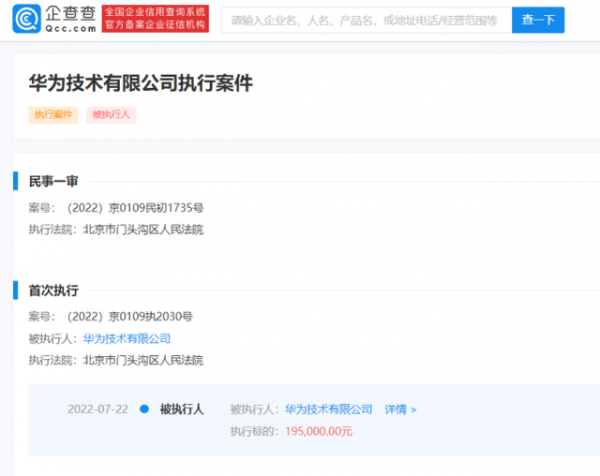Click the blue timeline dot marker
The image size is (600, 476).
(x=144, y=409)
